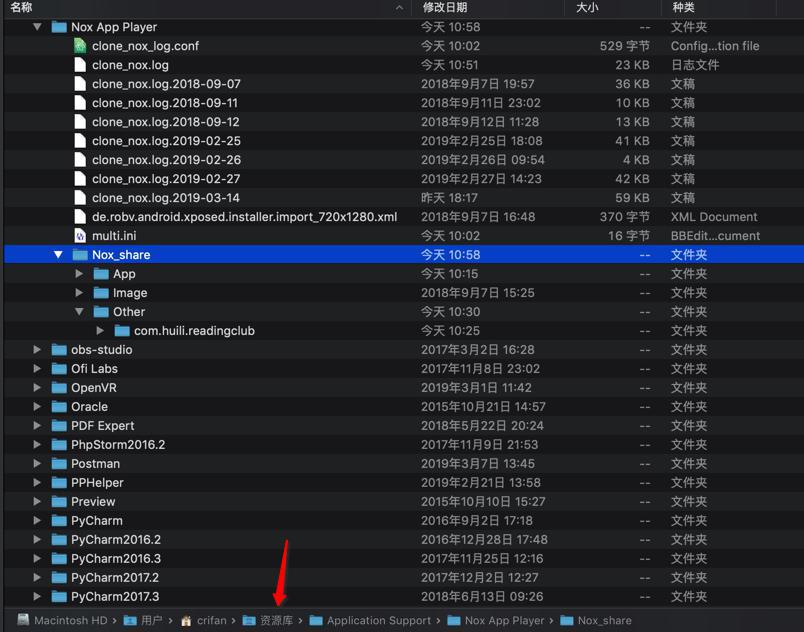804x632 pixels.
Task: Click the PyCharm folder icon
Action: click(59, 520)
